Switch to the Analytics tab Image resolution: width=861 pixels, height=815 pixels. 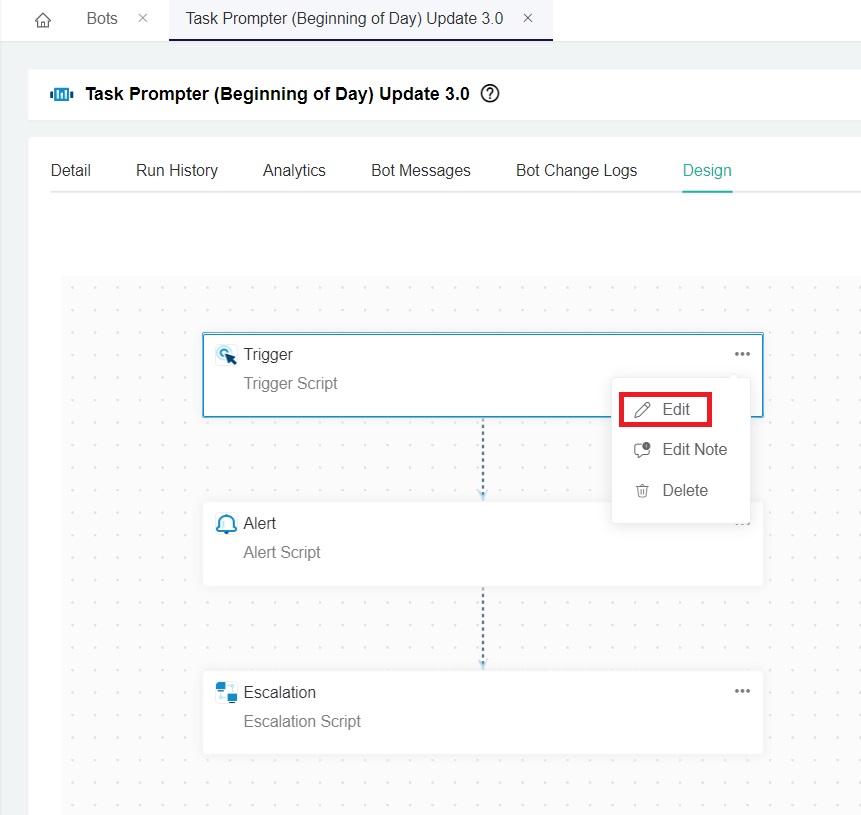294,170
